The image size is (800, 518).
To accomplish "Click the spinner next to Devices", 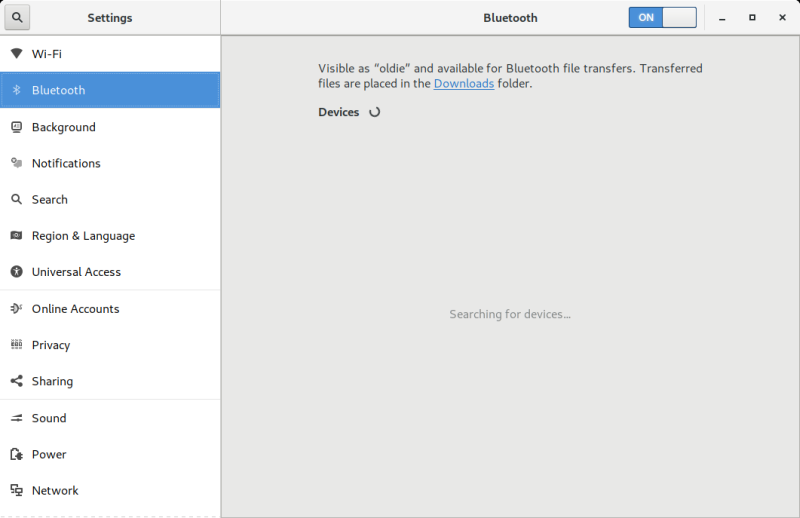I will [x=374, y=112].
